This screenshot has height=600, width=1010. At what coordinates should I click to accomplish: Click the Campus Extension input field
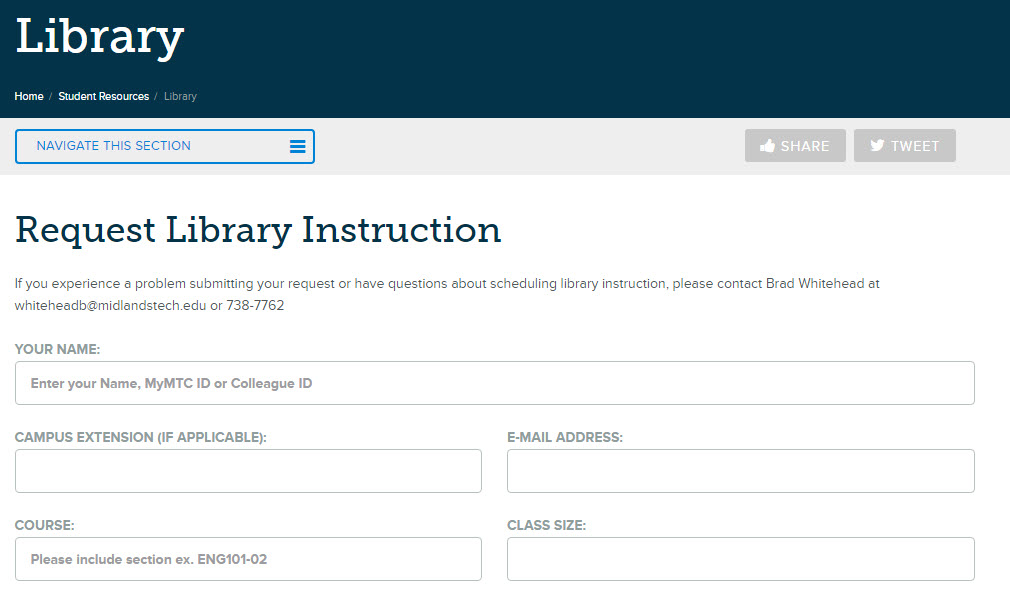pyautogui.click(x=247, y=471)
